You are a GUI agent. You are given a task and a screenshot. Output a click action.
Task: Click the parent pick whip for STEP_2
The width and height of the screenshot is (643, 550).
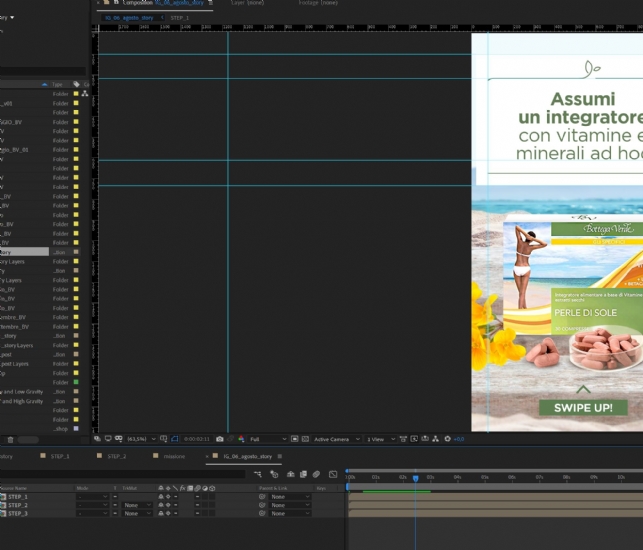point(262,505)
